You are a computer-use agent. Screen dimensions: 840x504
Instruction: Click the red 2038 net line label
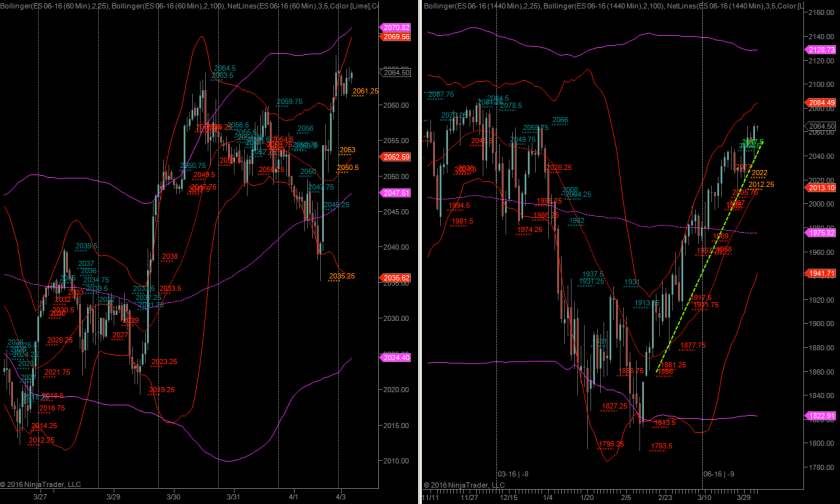click(x=169, y=257)
